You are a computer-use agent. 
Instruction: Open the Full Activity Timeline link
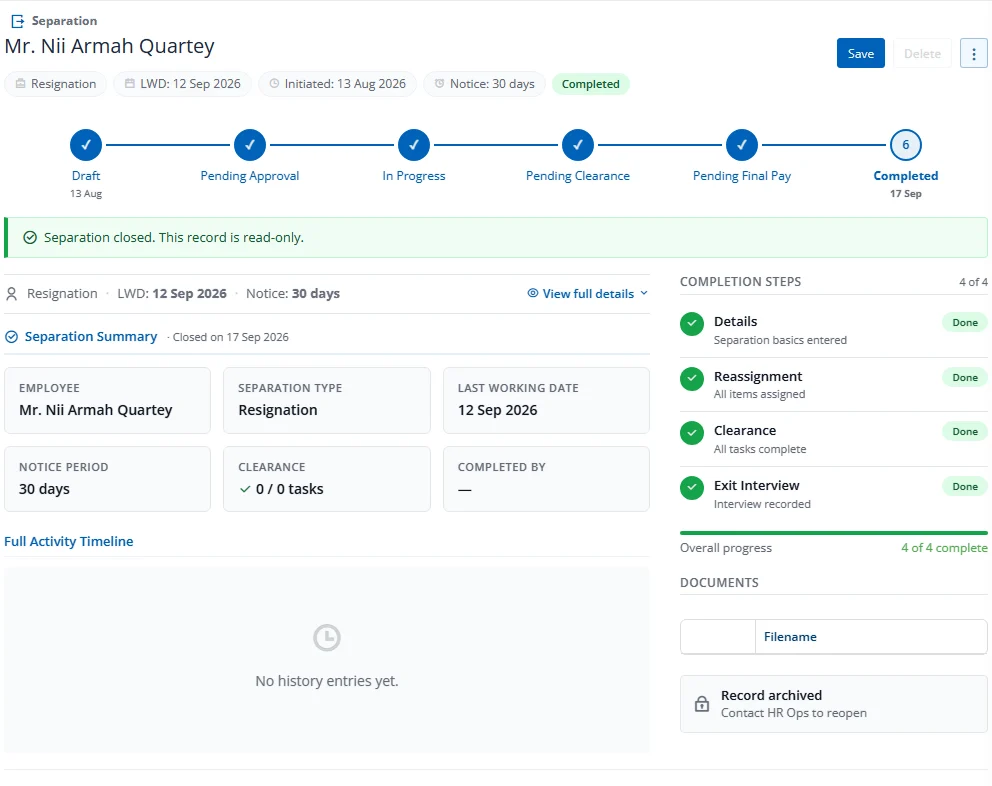pos(68,541)
